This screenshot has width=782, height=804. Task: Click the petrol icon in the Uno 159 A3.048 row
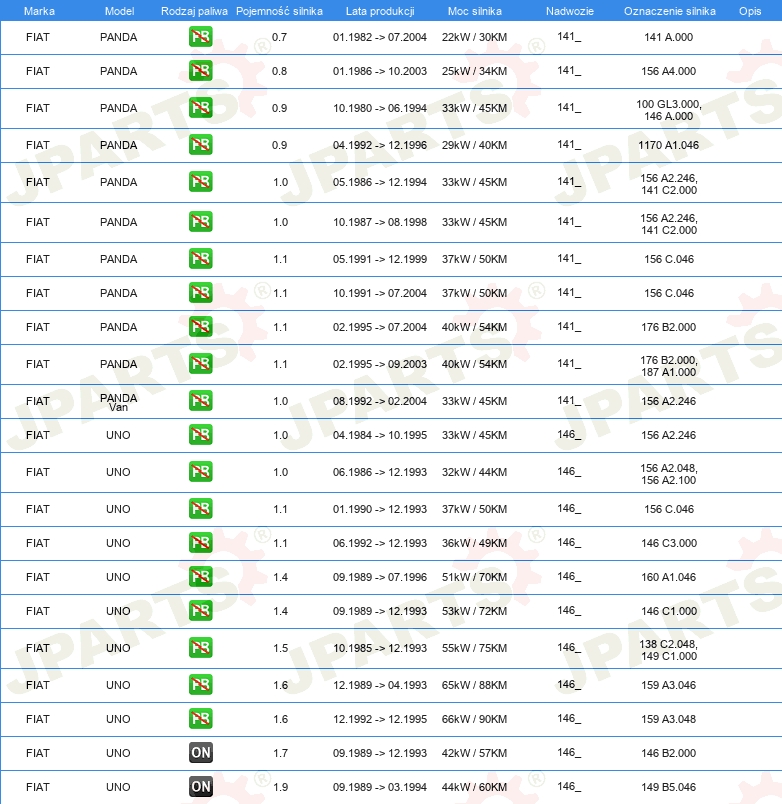[x=200, y=719]
